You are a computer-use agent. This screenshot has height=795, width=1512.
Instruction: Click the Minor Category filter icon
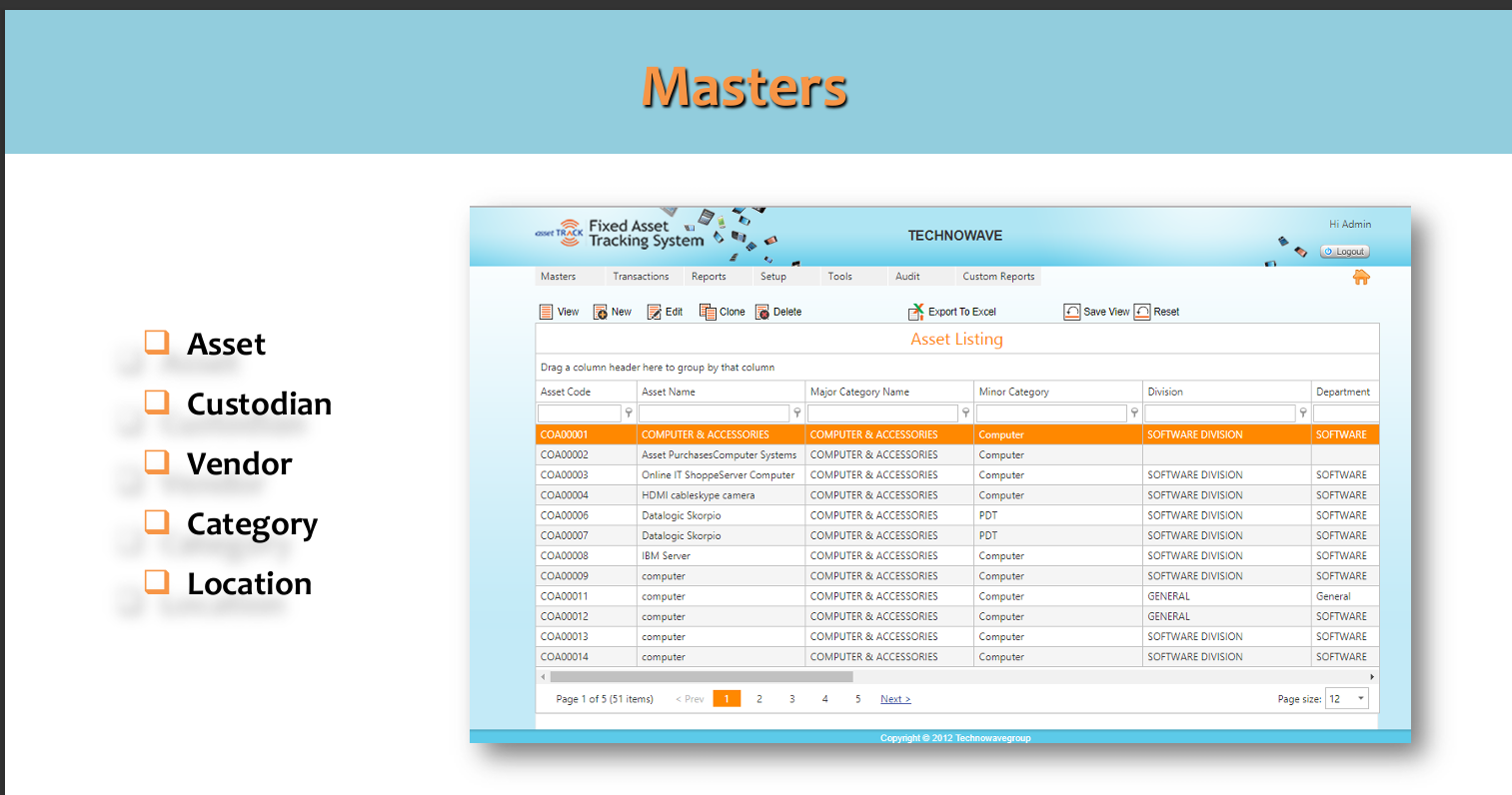click(x=1134, y=412)
